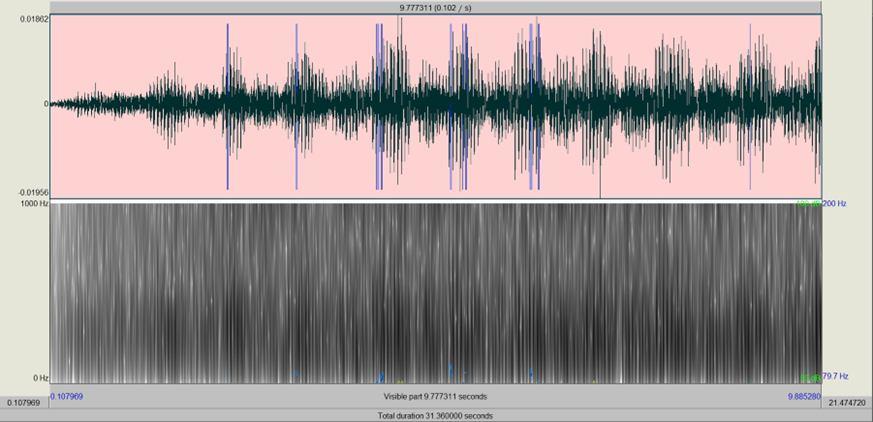Play the visible part 9.777311 seconds bar
873x422 pixels.
(x=435, y=396)
